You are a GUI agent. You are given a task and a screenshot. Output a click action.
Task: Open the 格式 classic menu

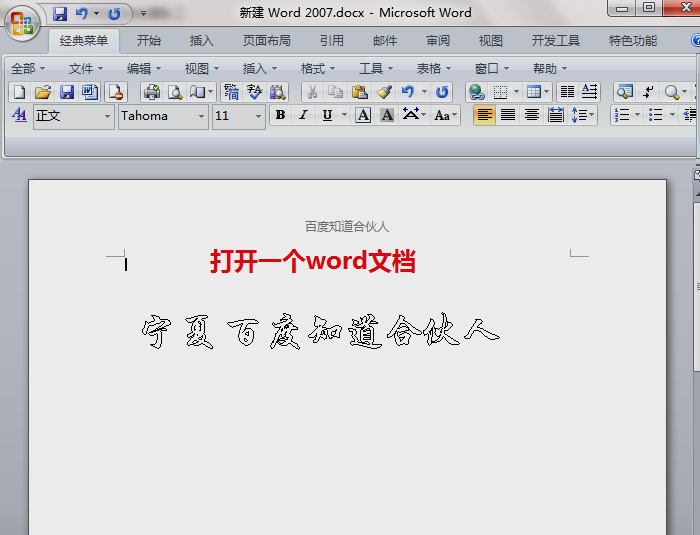[x=317, y=69]
